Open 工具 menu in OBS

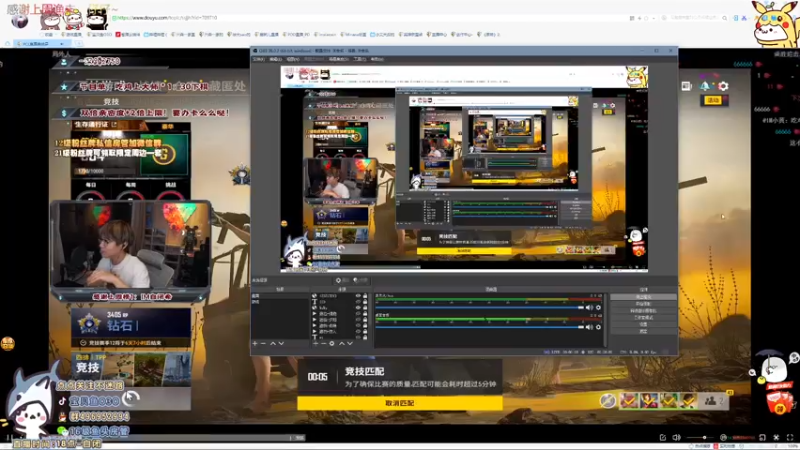tap(360, 59)
